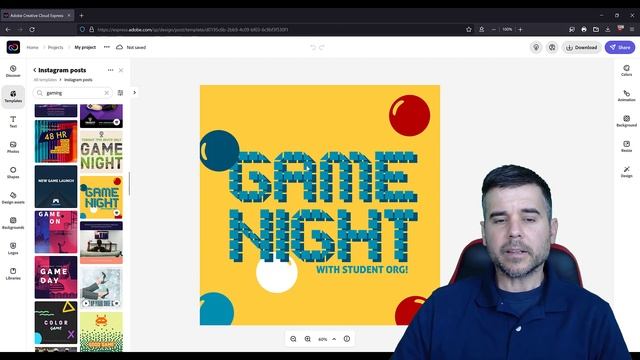
Task: Click the browser back arrow
Action: pos(8,29)
